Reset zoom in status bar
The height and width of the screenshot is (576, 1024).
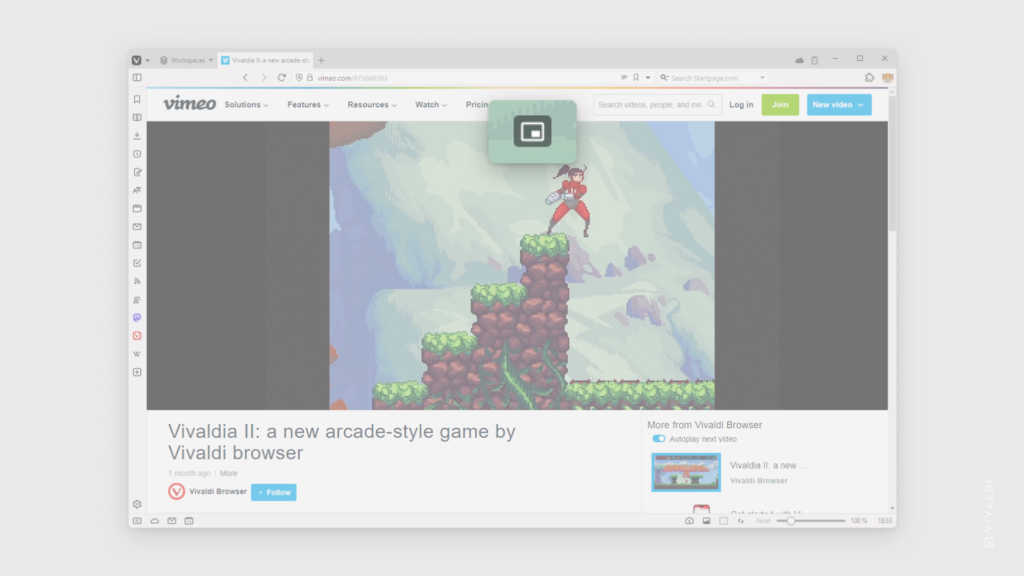pos(763,521)
